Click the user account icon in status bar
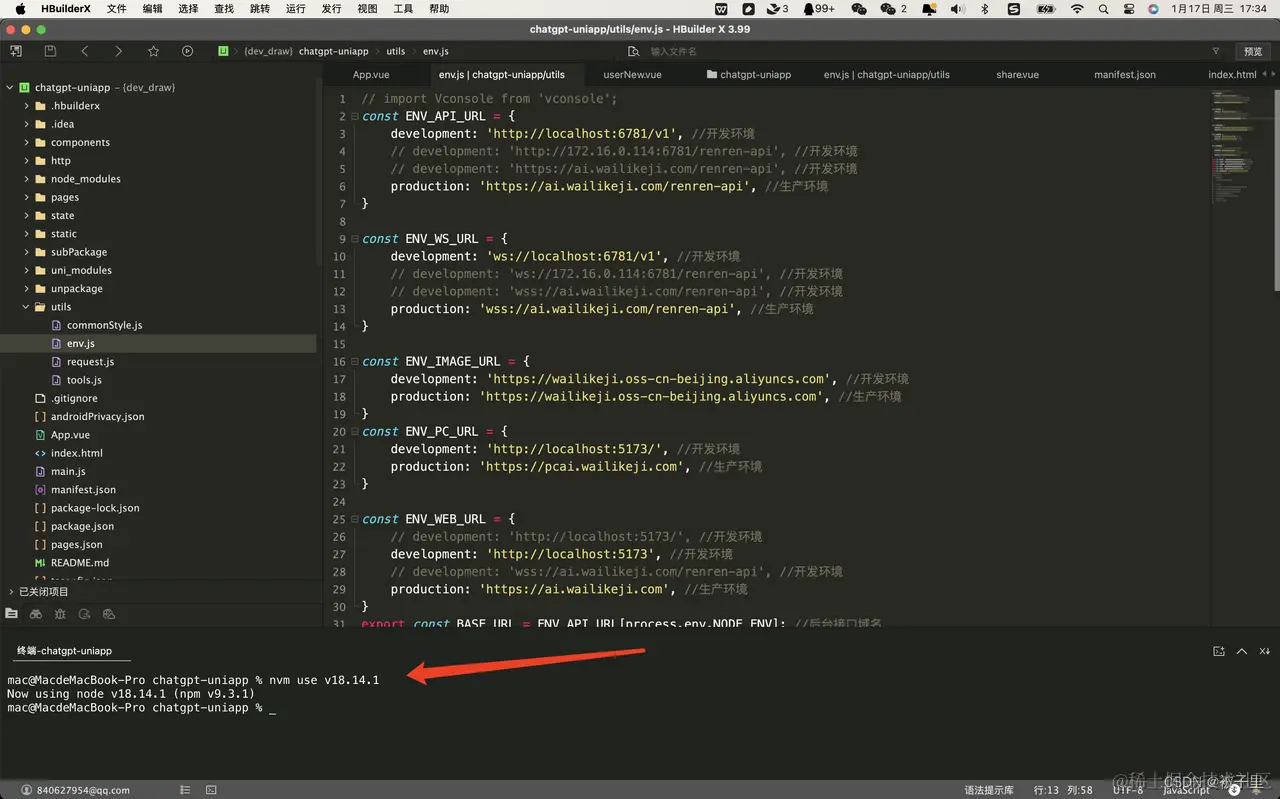Screen dimensions: 1280x799 [27, 790]
